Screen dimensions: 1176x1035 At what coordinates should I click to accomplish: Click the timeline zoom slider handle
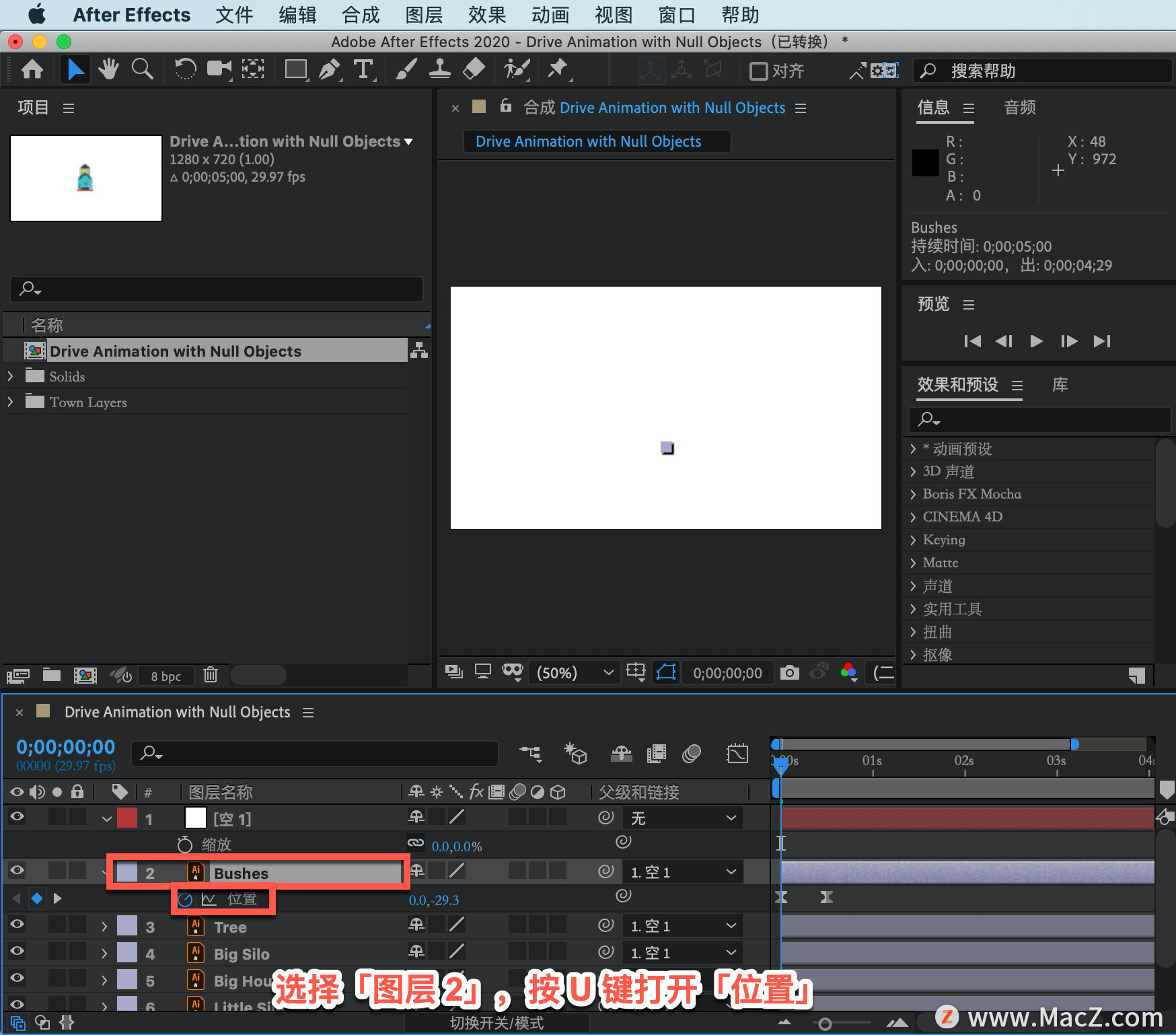tap(825, 1024)
